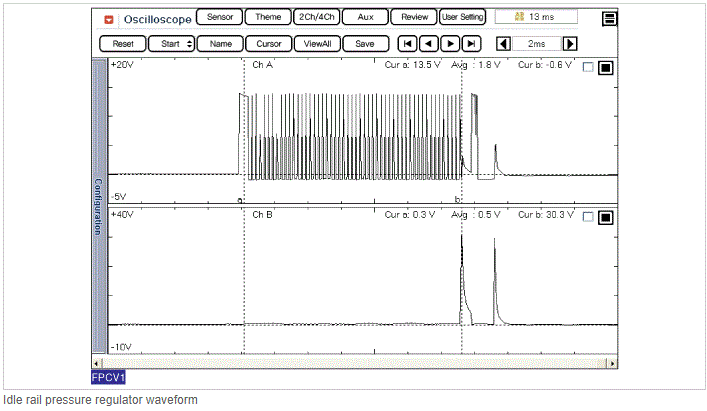Screen dimensions: 707x411
Task: Expand the vertical Configuration side panel
Action: point(98,207)
